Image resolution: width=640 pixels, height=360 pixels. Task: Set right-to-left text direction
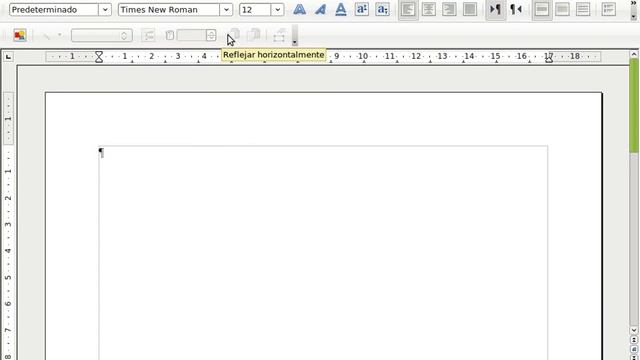click(x=516, y=9)
